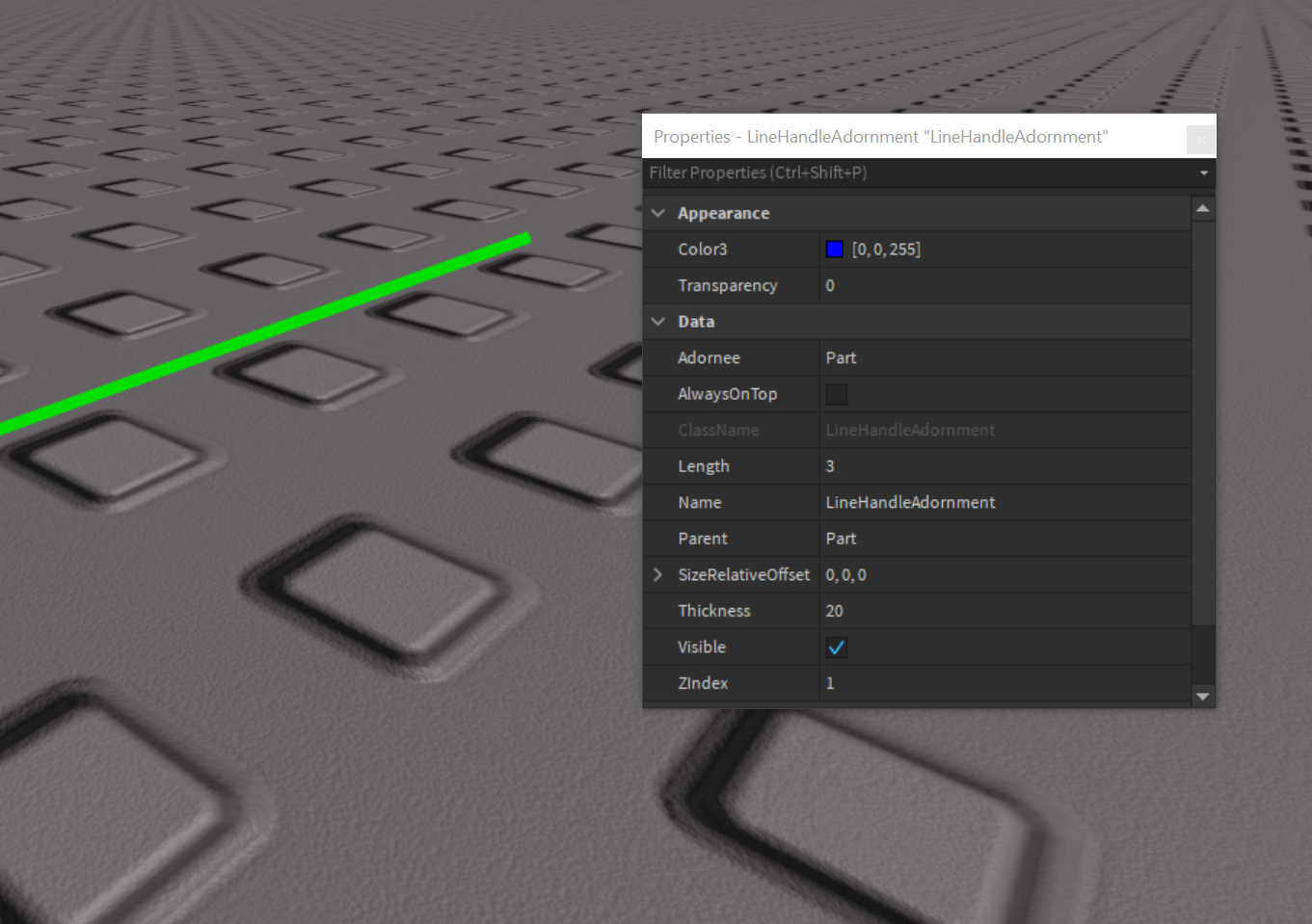This screenshot has height=924, width=1312.
Task: Collapse the Appearance section
Action: tap(657, 213)
